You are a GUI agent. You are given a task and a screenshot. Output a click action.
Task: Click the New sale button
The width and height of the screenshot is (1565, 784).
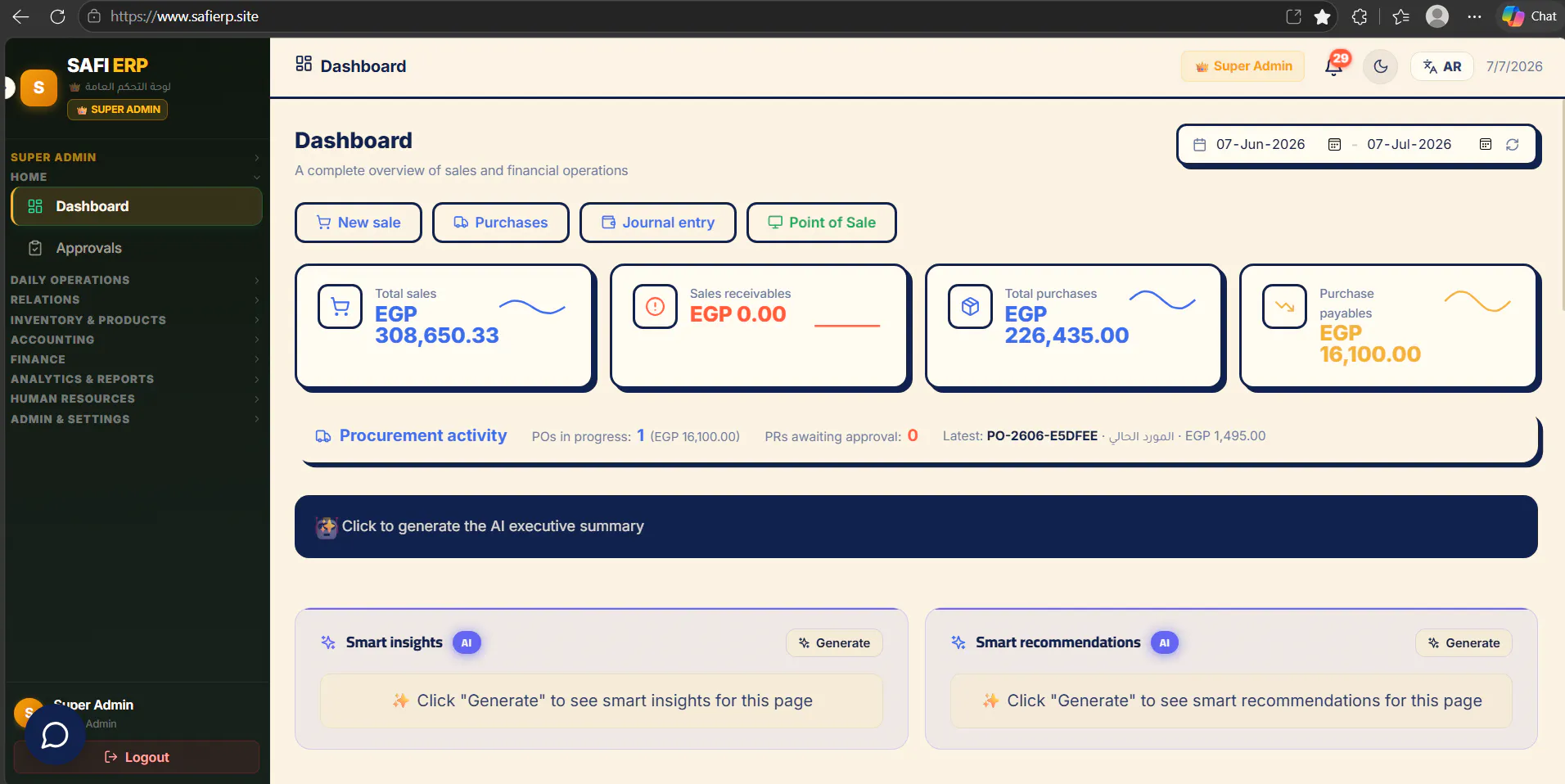(359, 223)
